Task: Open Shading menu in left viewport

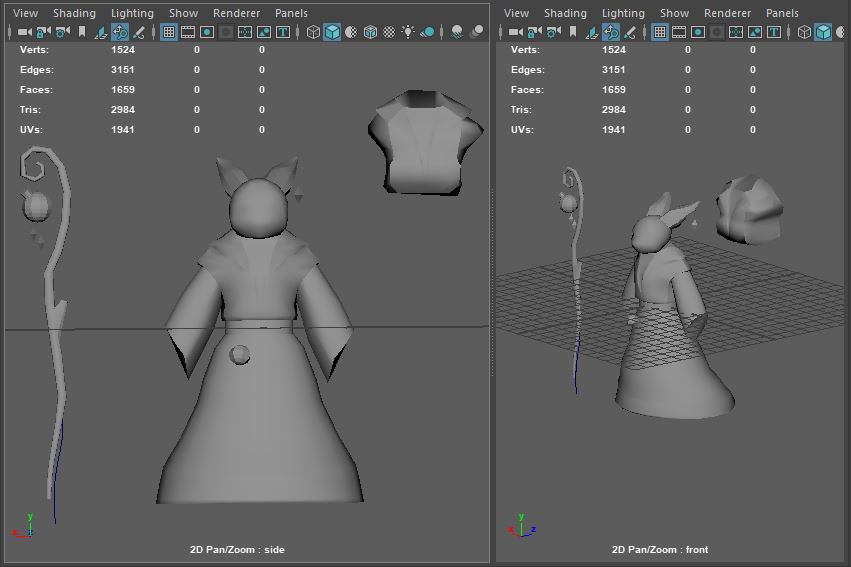Action: tap(74, 13)
